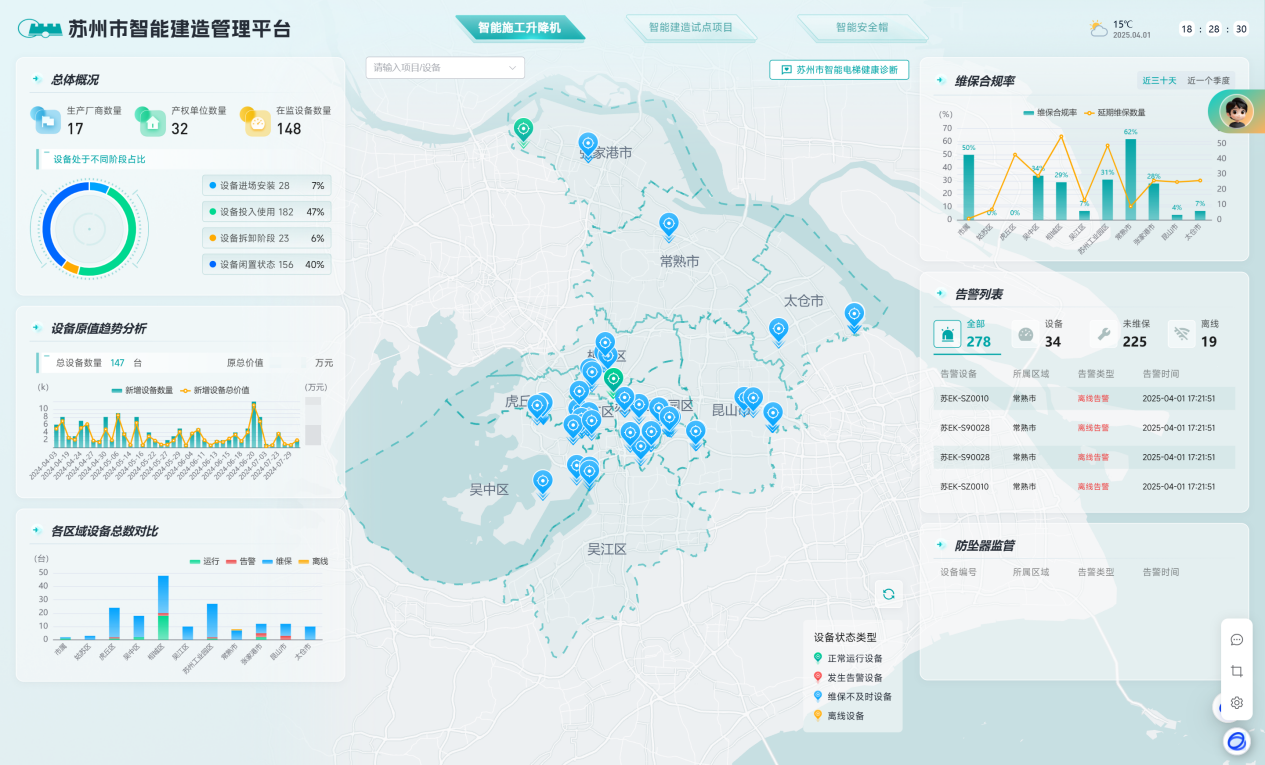The width and height of the screenshot is (1265, 765).
Task: Open the 智能安全帽 tab
Action: pyautogui.click(x=861, y=28)
